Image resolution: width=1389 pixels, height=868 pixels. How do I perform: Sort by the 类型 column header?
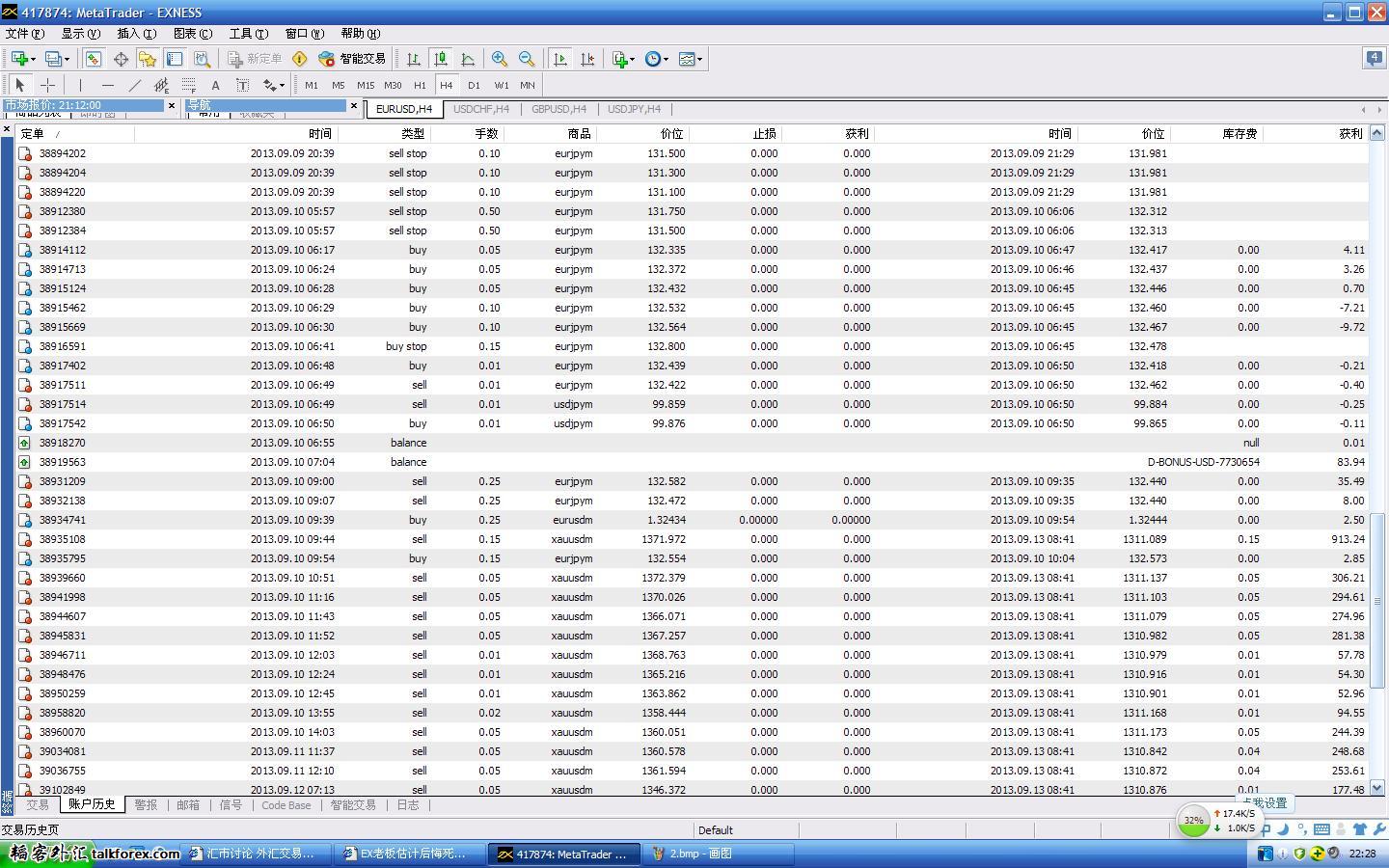pos(386,134)
